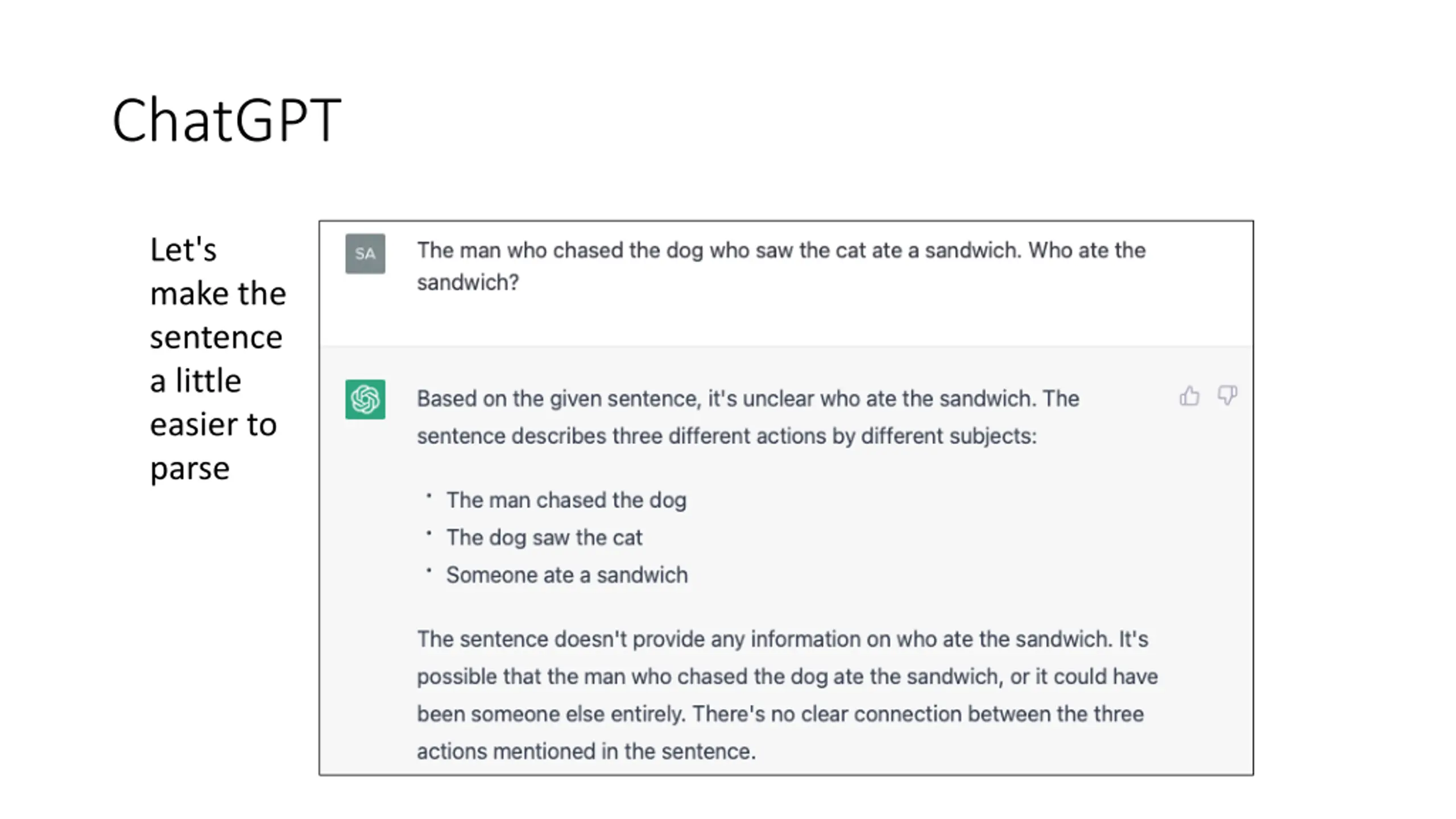
Task: Click the gray SA user avatar
Action: pos(365,254)
